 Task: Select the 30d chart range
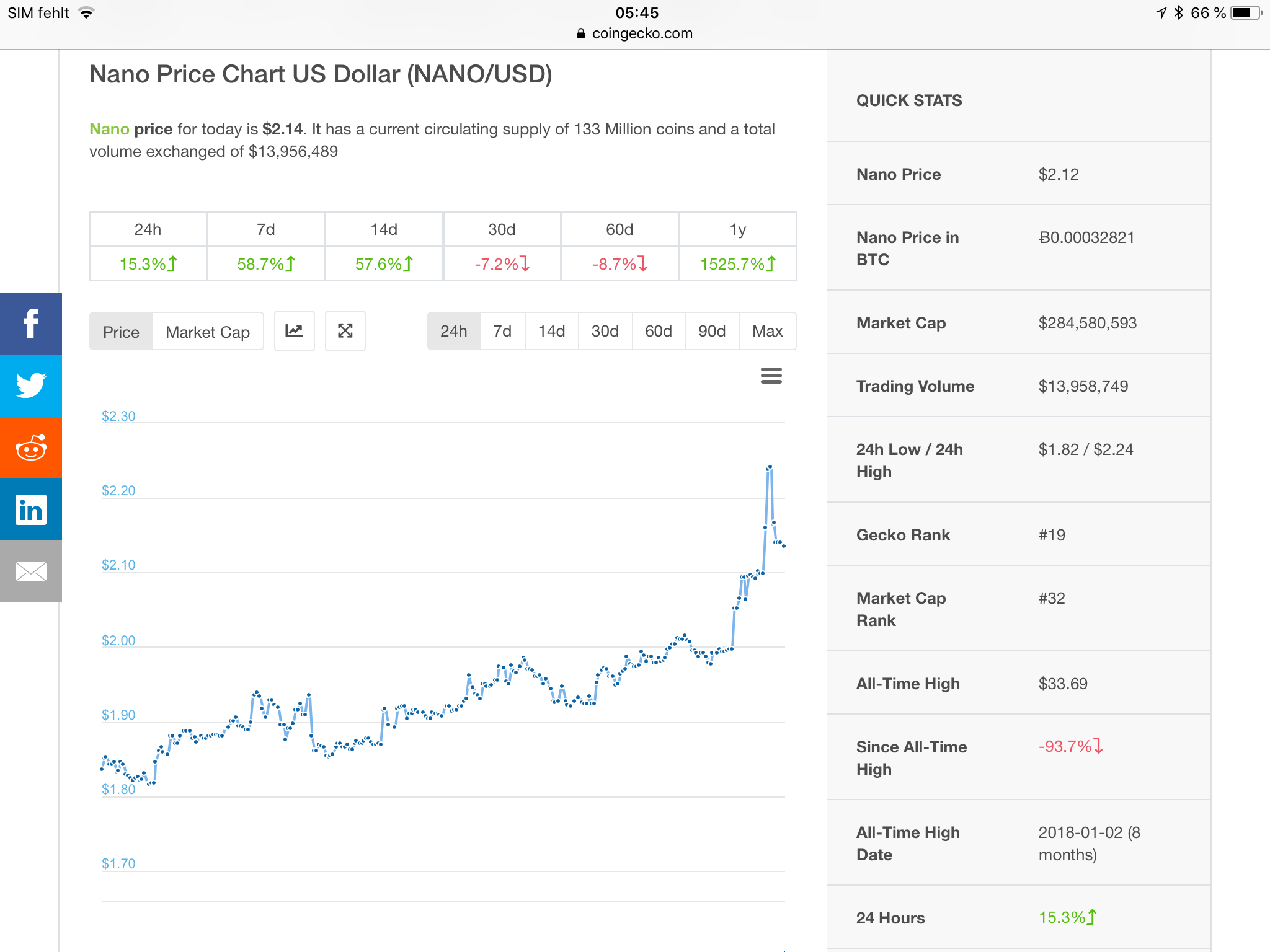(605, 331)
